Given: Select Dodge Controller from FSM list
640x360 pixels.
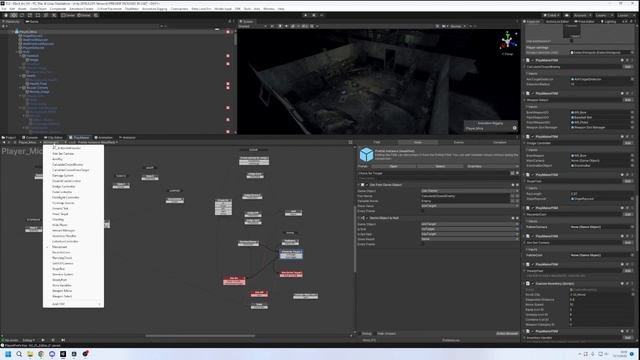Looking at the screenshot, I should [64, 187].
